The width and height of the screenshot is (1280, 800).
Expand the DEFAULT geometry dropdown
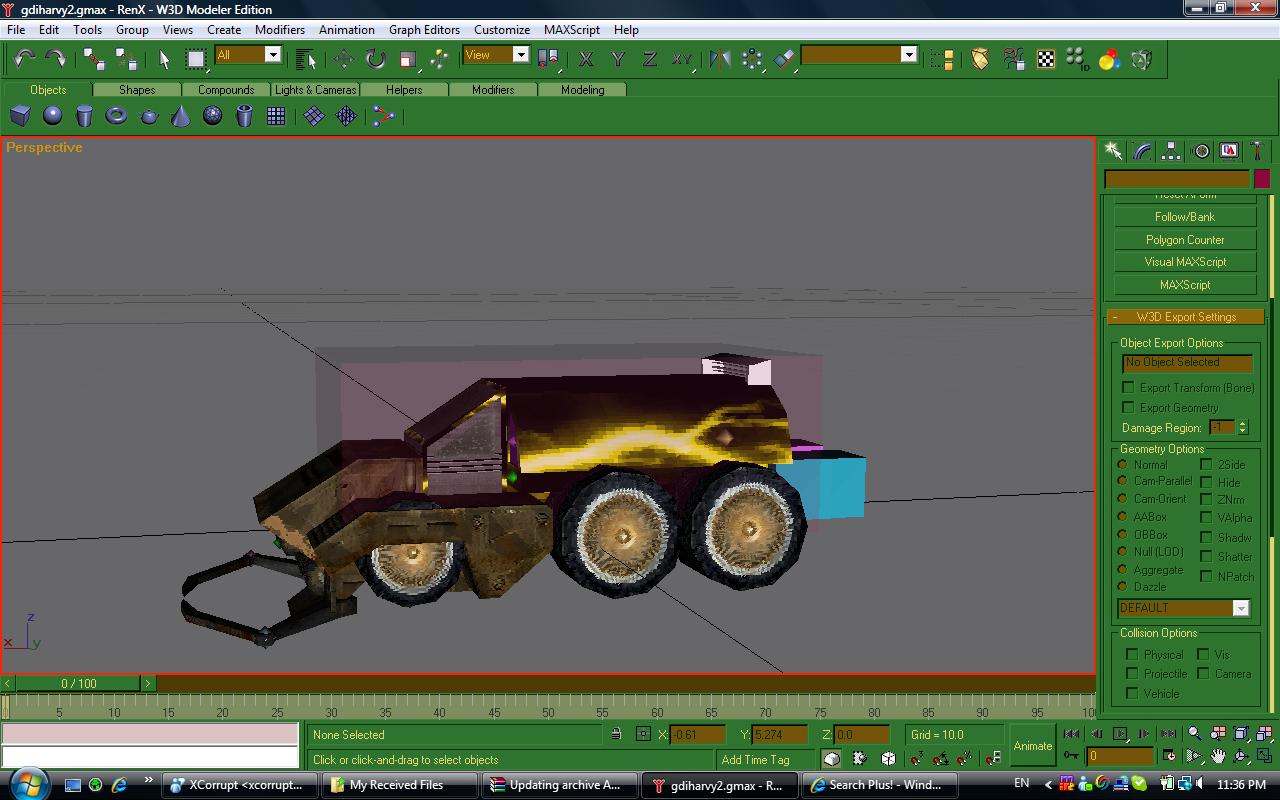[1240, 608]
